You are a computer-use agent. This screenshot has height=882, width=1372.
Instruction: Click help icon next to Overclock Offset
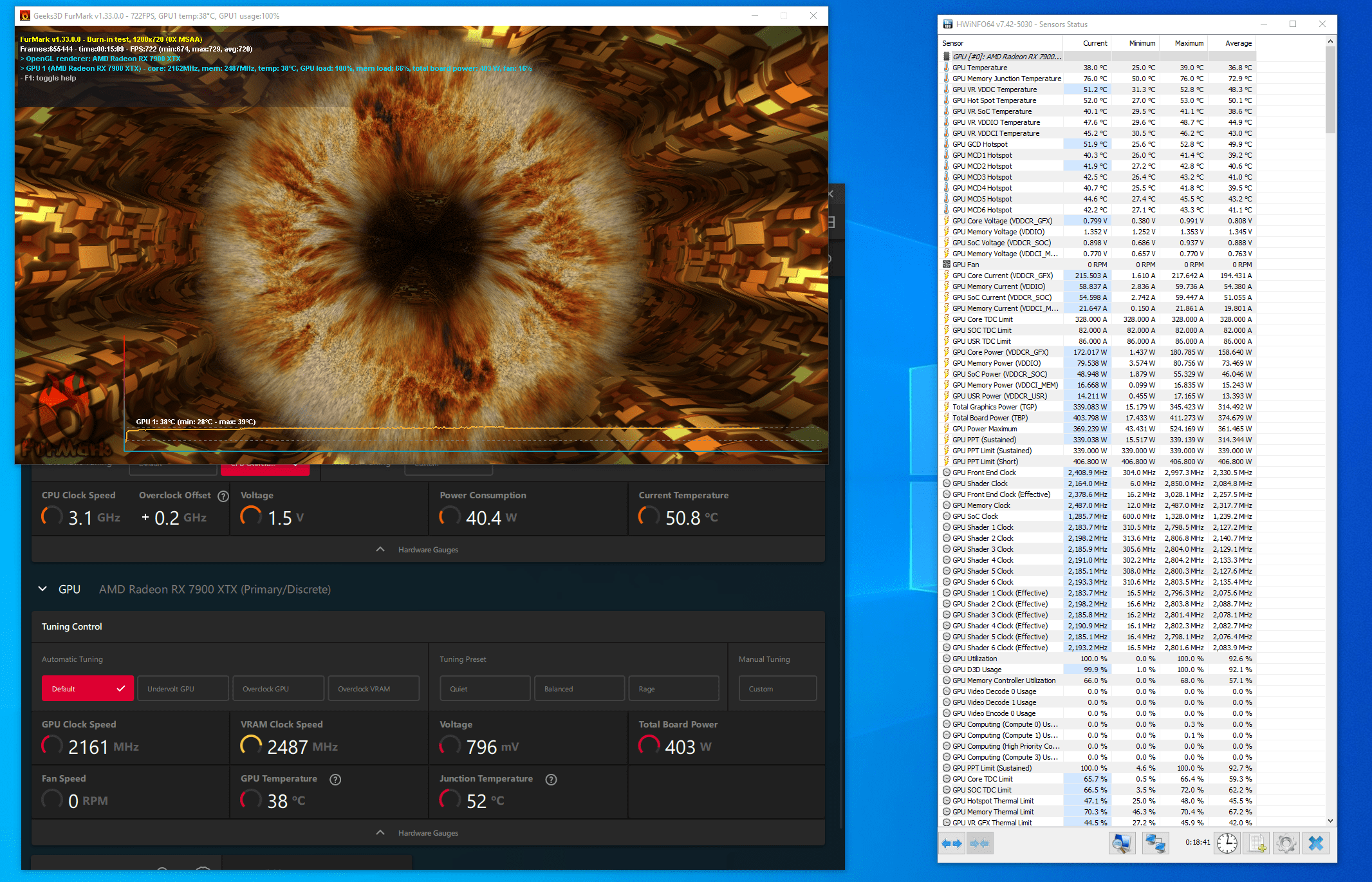pos(223,496)
